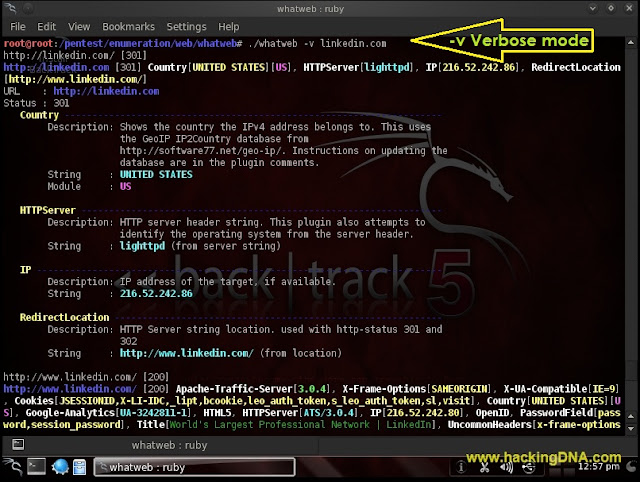Click the 'US' Module value

coord(125,186)
